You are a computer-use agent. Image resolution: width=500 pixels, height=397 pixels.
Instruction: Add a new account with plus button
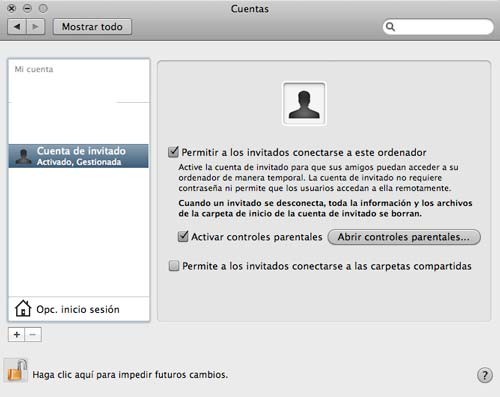coord(17,335)
